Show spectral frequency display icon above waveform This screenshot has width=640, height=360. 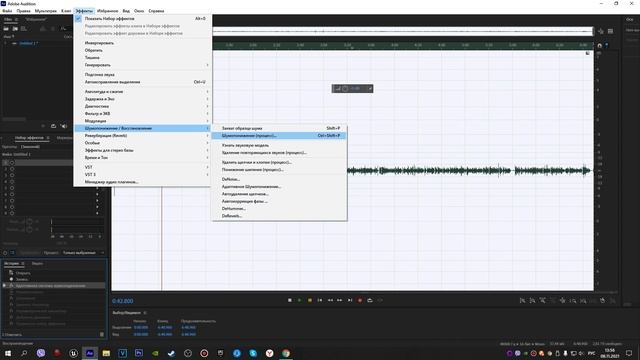(601, 31)
